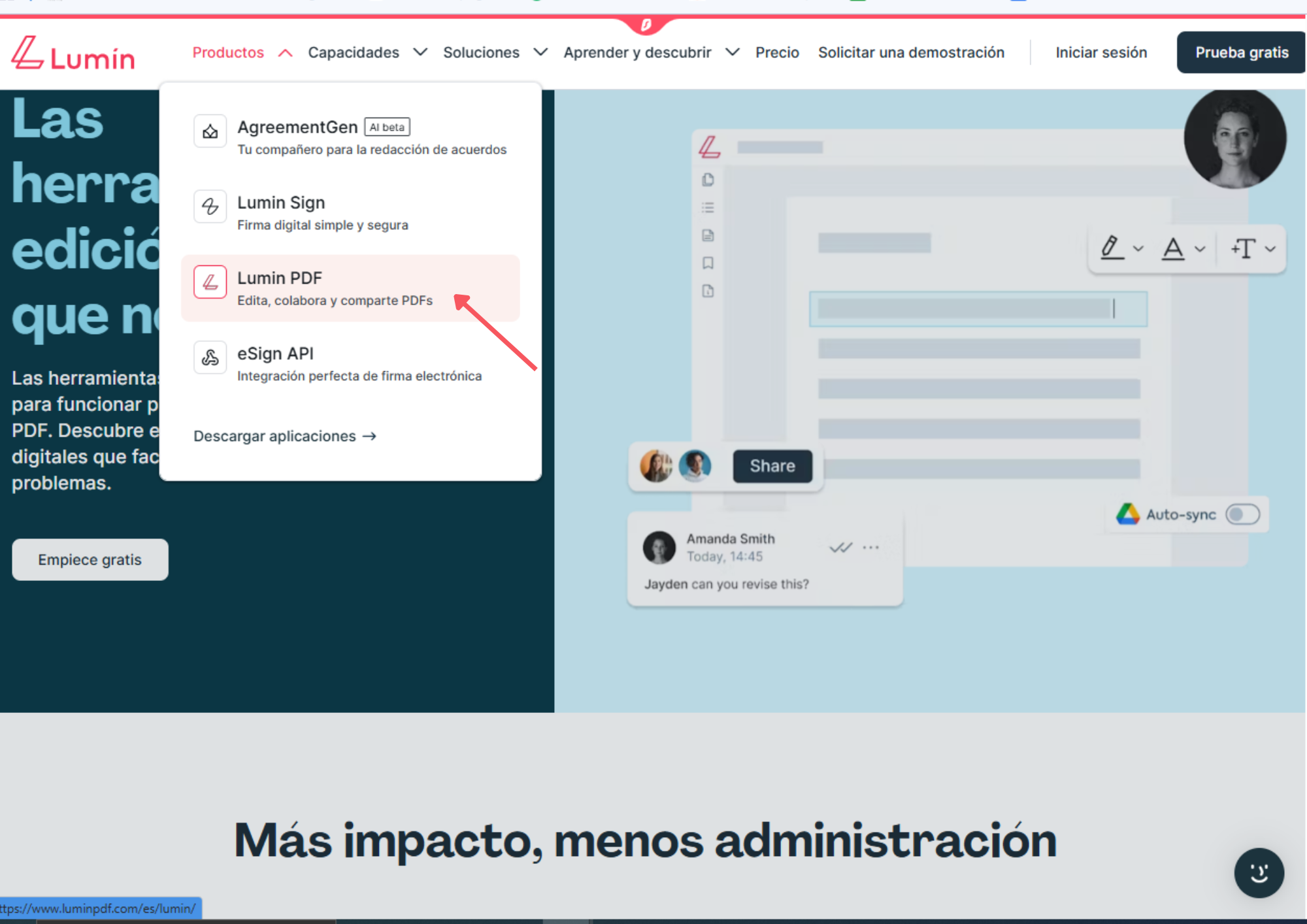1307x924 pixels.
Task: Select Lumin Sign from the products menu
Action: tap(350, 213)
